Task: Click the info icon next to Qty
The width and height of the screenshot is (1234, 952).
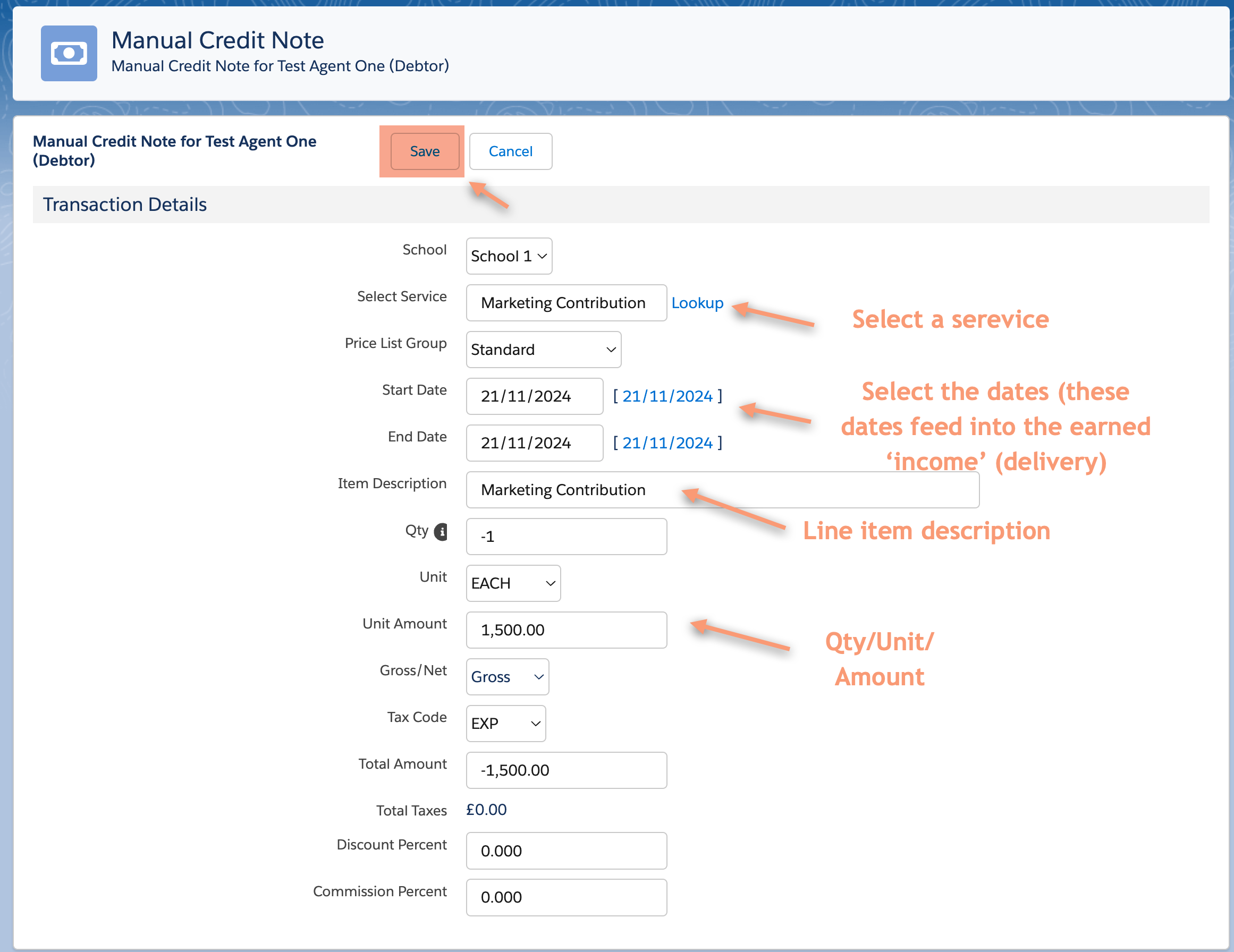Action: point(441,531)
